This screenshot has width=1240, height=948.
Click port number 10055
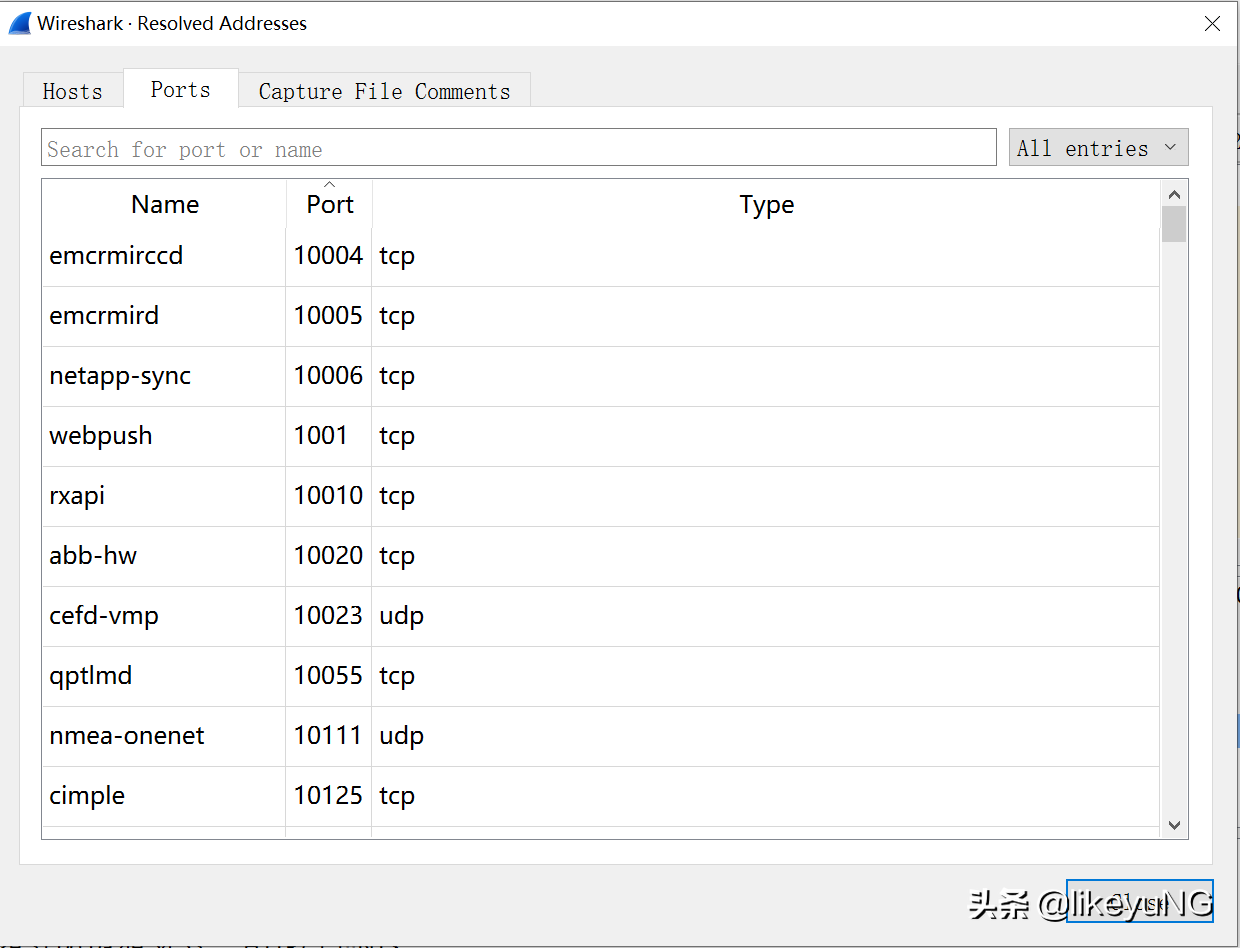click(x=328, y=676)
